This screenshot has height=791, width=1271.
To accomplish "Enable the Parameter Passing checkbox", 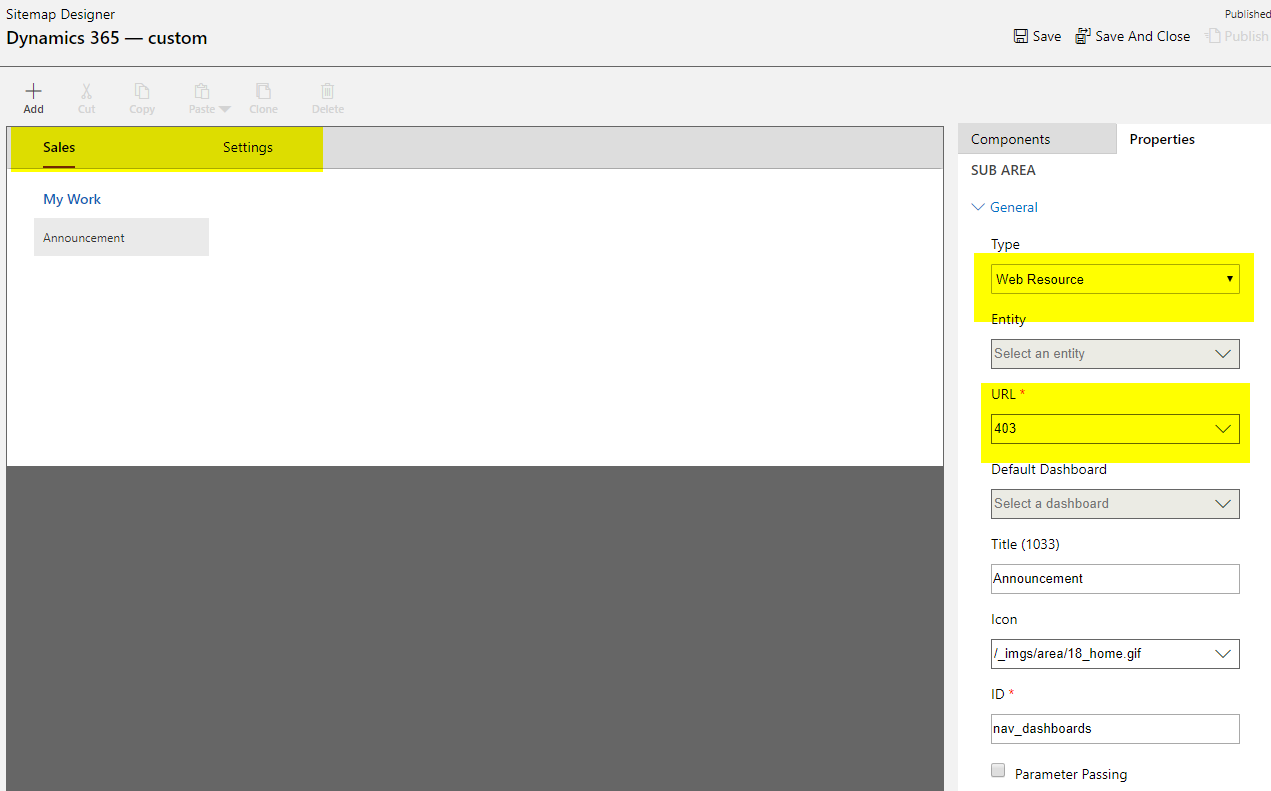I will point(997,770).
